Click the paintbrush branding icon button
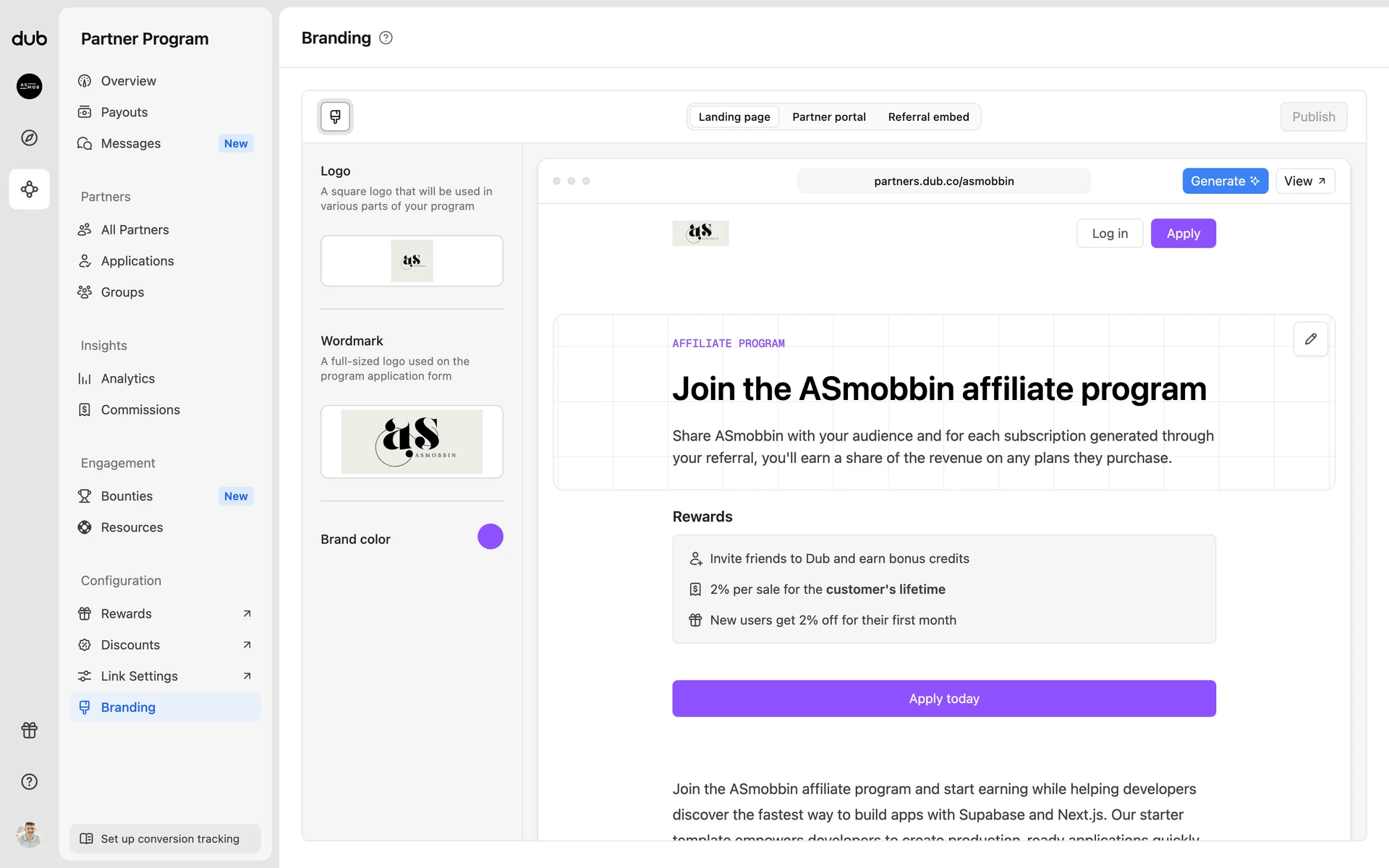The image size is (1389, 868). (x=335, y=116)
